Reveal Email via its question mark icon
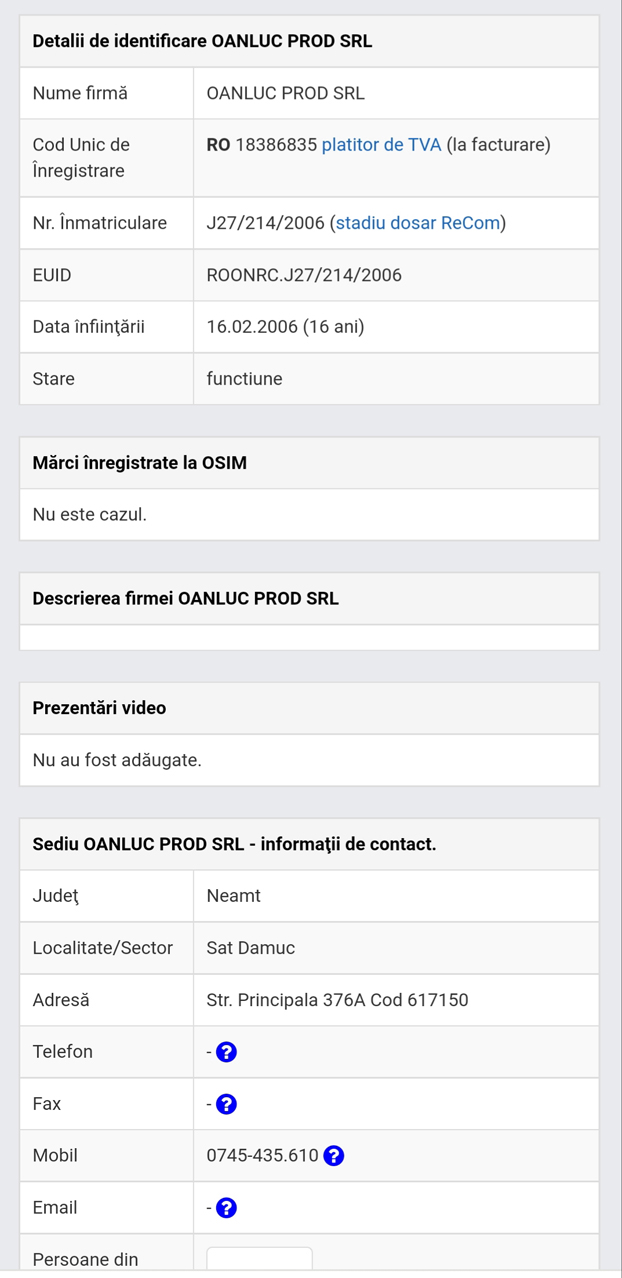Viewport: 622px width, 1278px height. 226,1208
